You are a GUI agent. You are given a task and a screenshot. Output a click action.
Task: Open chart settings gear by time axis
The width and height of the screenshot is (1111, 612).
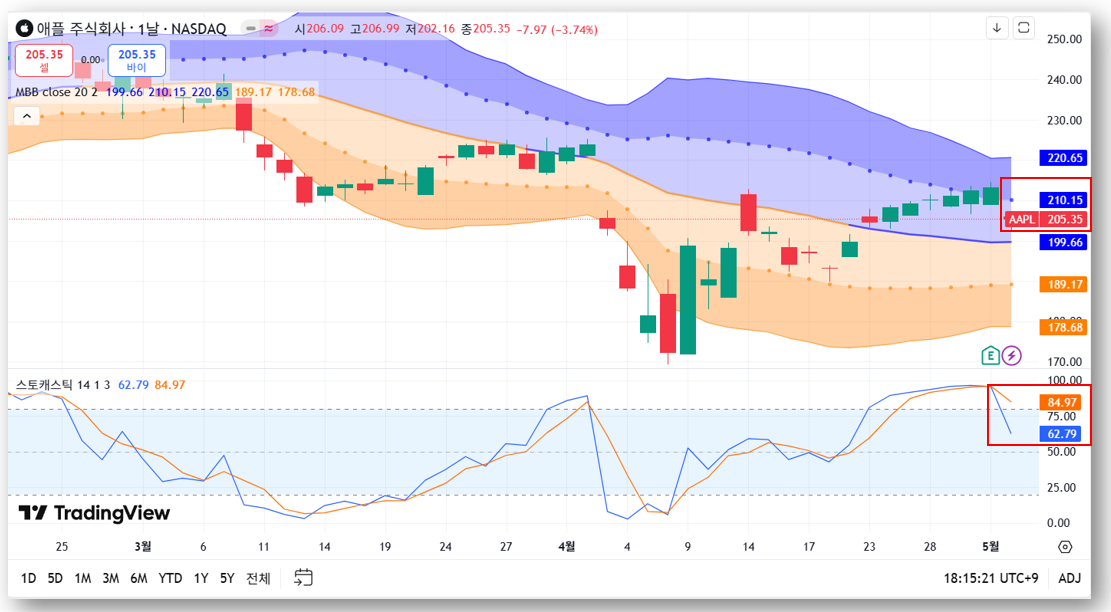1065,547
